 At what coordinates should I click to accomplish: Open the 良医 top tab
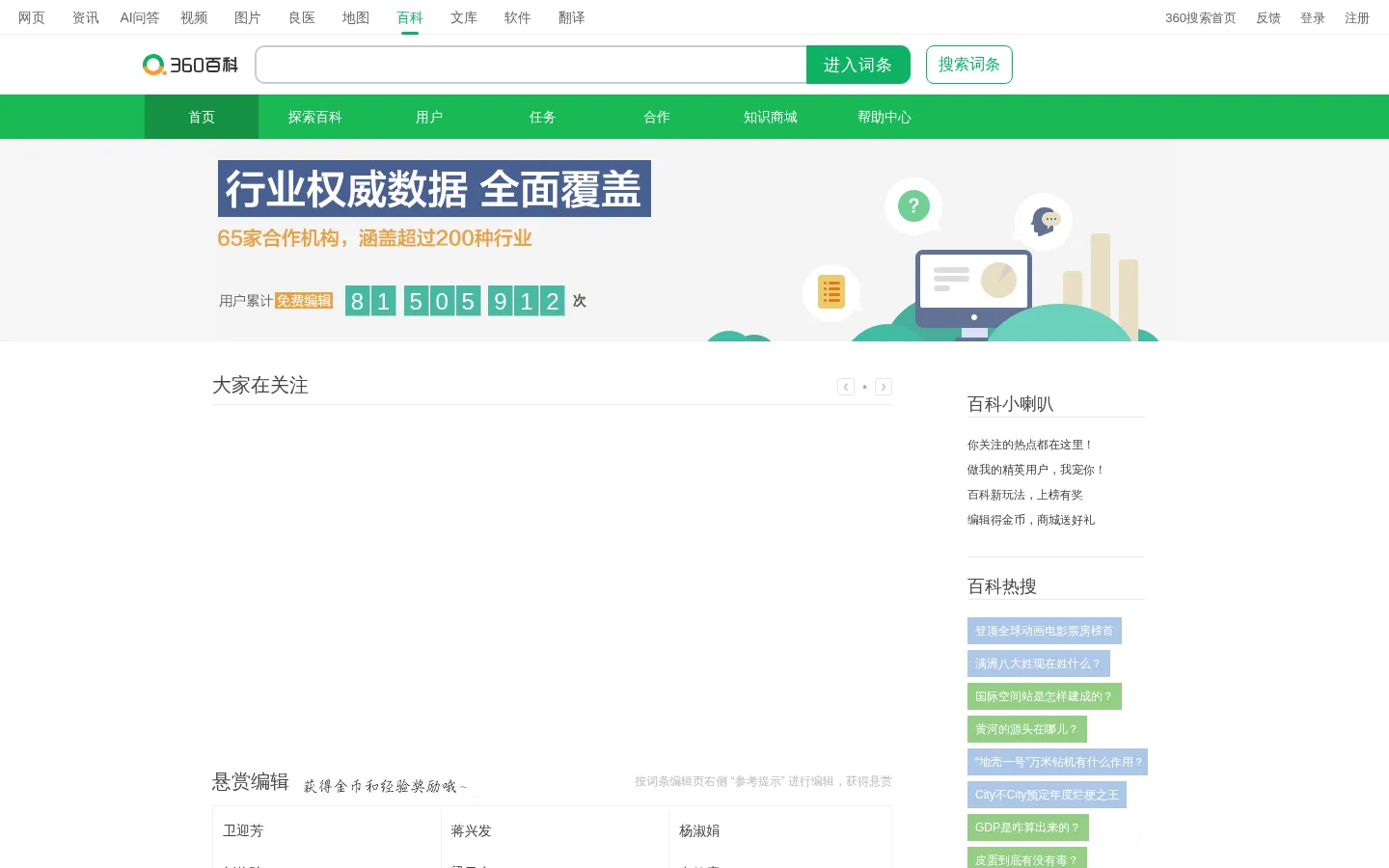[302, 17]
